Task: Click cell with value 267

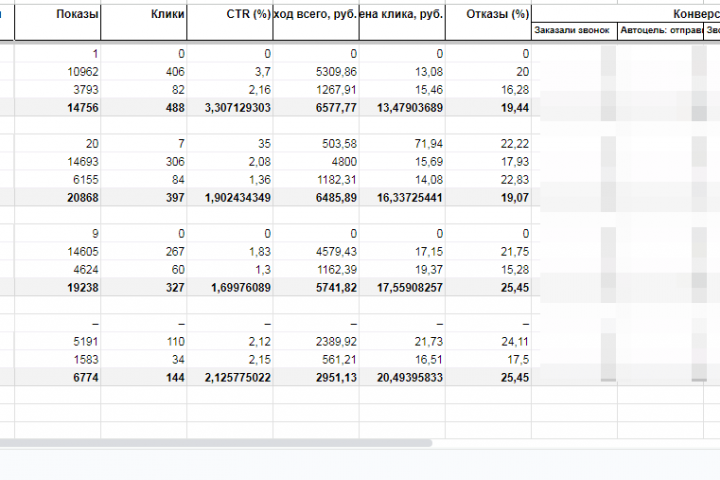Action: tap(144, 252)
